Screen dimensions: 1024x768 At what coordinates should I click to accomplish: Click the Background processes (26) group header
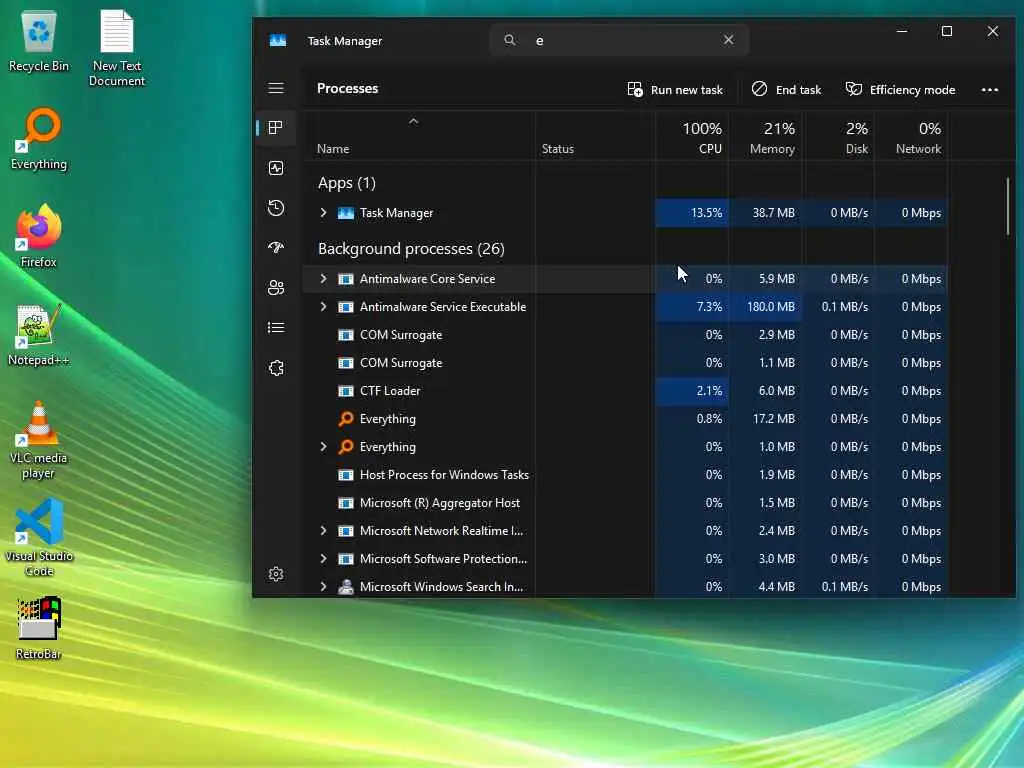pyautogui.click(x=411, y=249)
